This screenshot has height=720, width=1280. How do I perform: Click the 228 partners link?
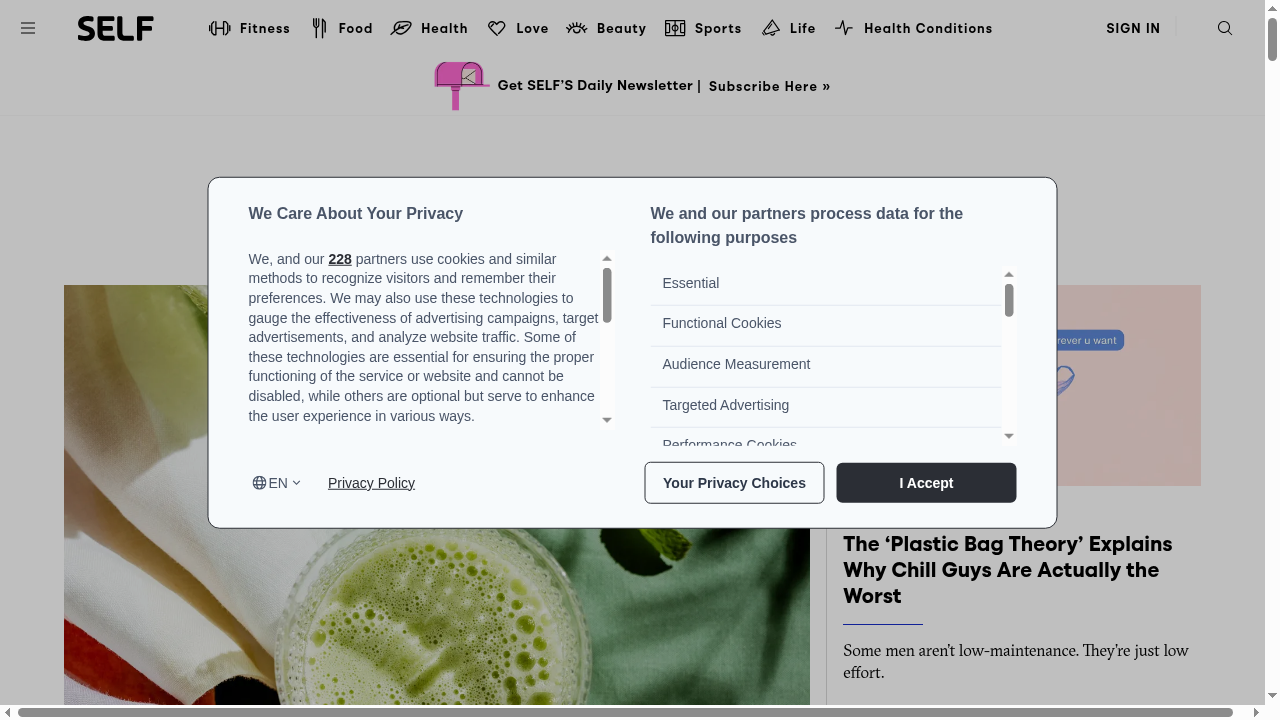point(340,259)
